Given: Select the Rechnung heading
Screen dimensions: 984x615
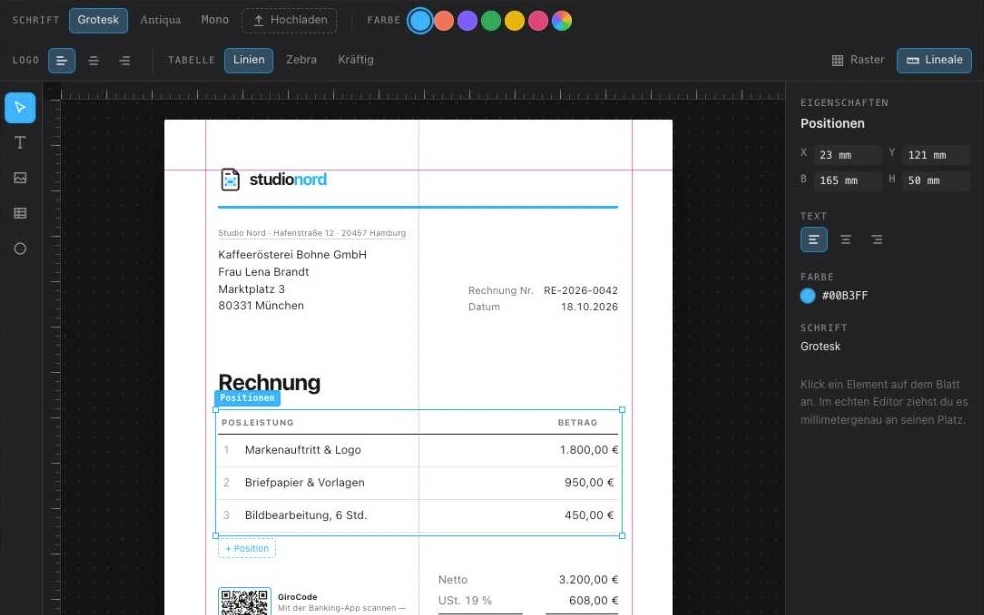Looking at the screenshot, I should (269, 383).
